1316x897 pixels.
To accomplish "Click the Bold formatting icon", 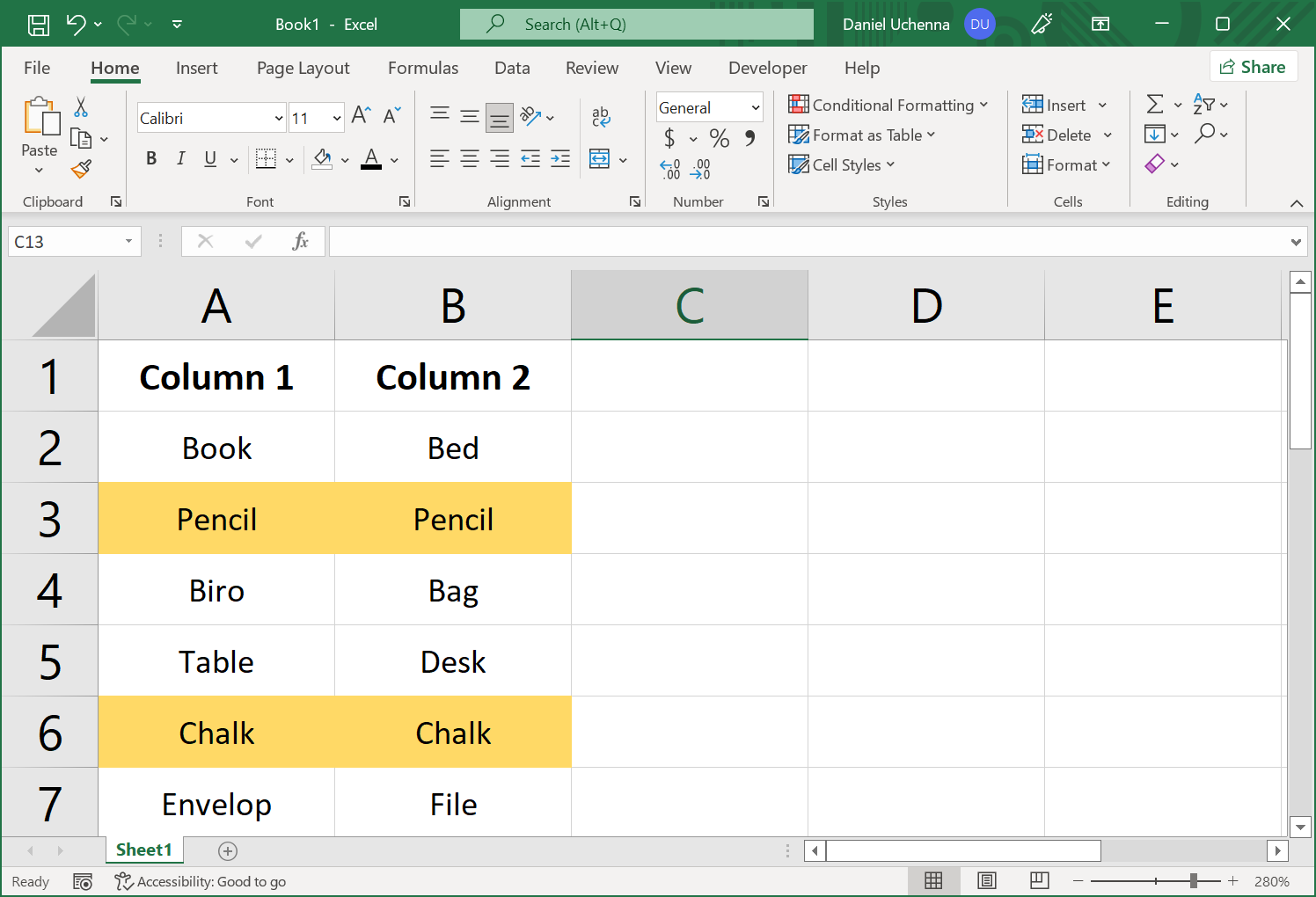I will 151,159.
